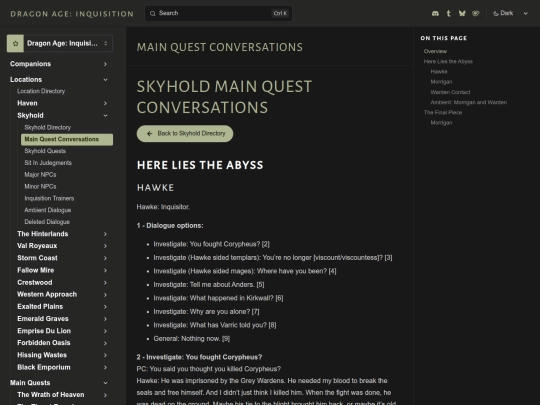This screenshot has height=405, width=540.
Task: Open Skyhold Directory sidebar item
Action: coord(48,127)
